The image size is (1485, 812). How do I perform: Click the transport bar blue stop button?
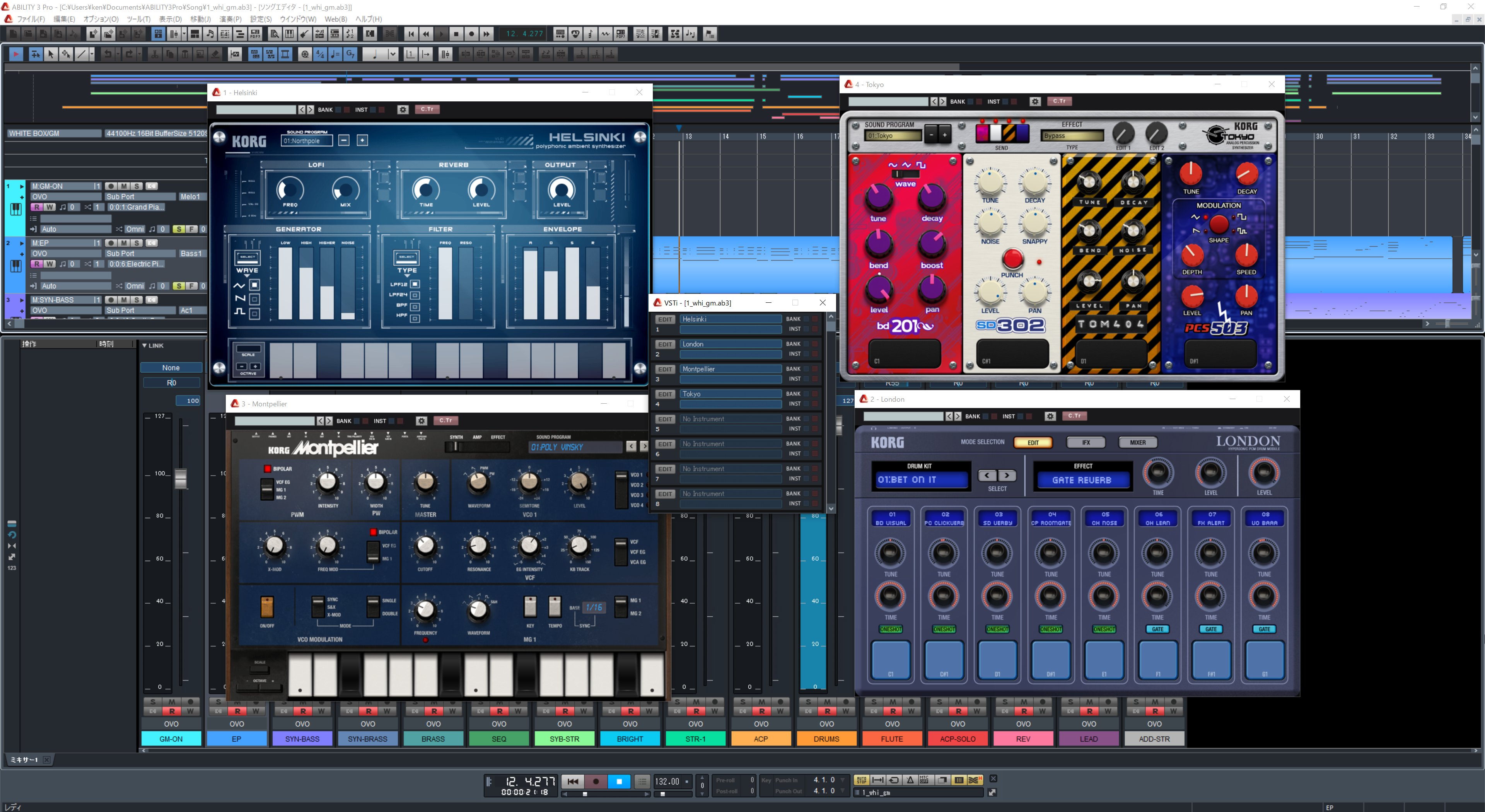619,781
